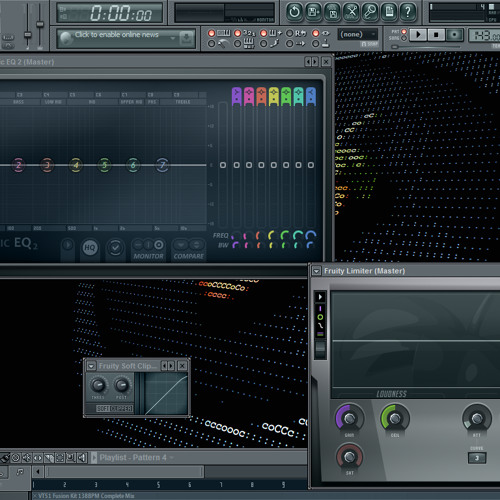Select band 7 token on the EQ graph
Screen dimensions: 500x500
pyautogui.click(x=162, y=165)
